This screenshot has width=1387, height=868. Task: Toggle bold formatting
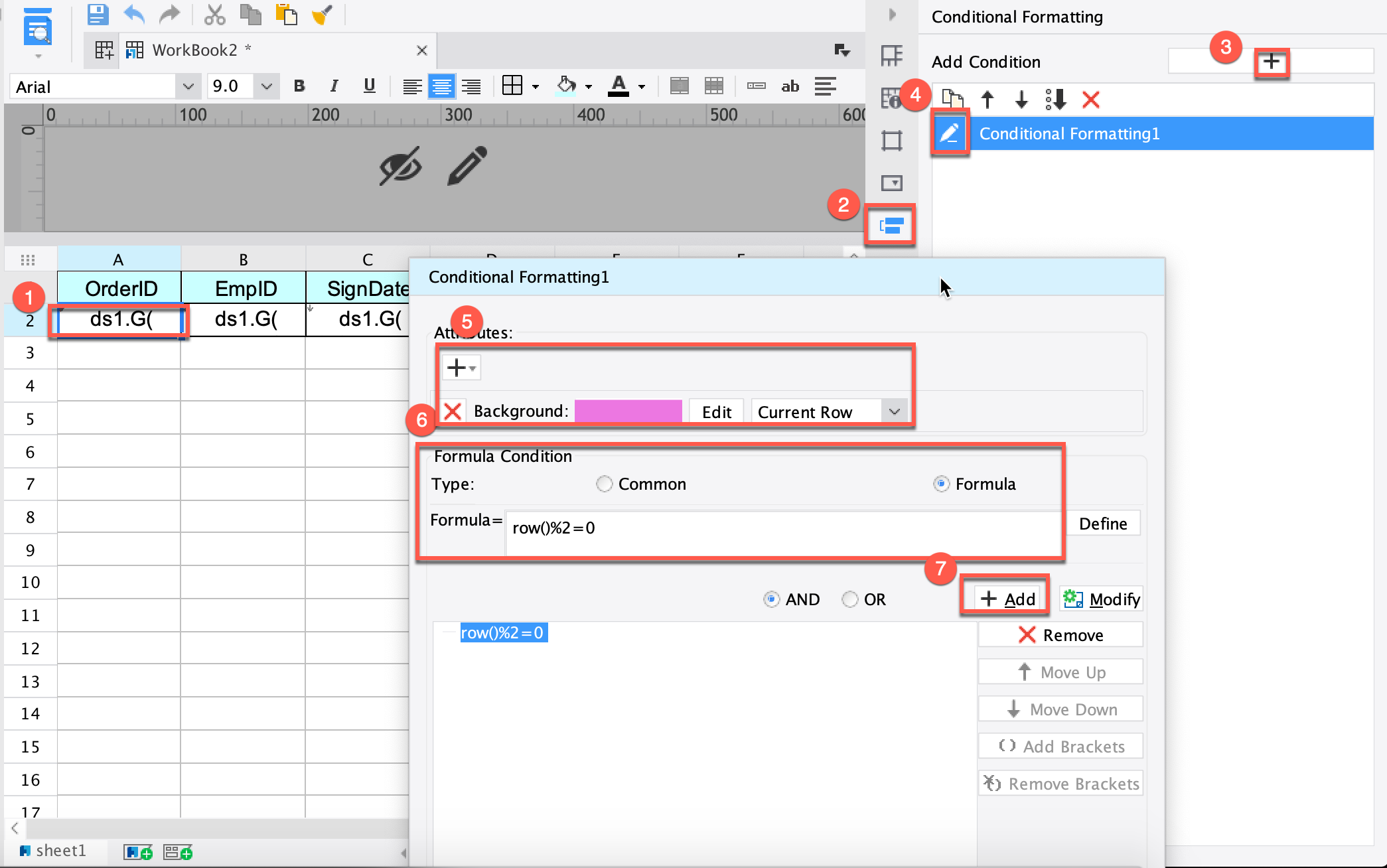point(299,86)
